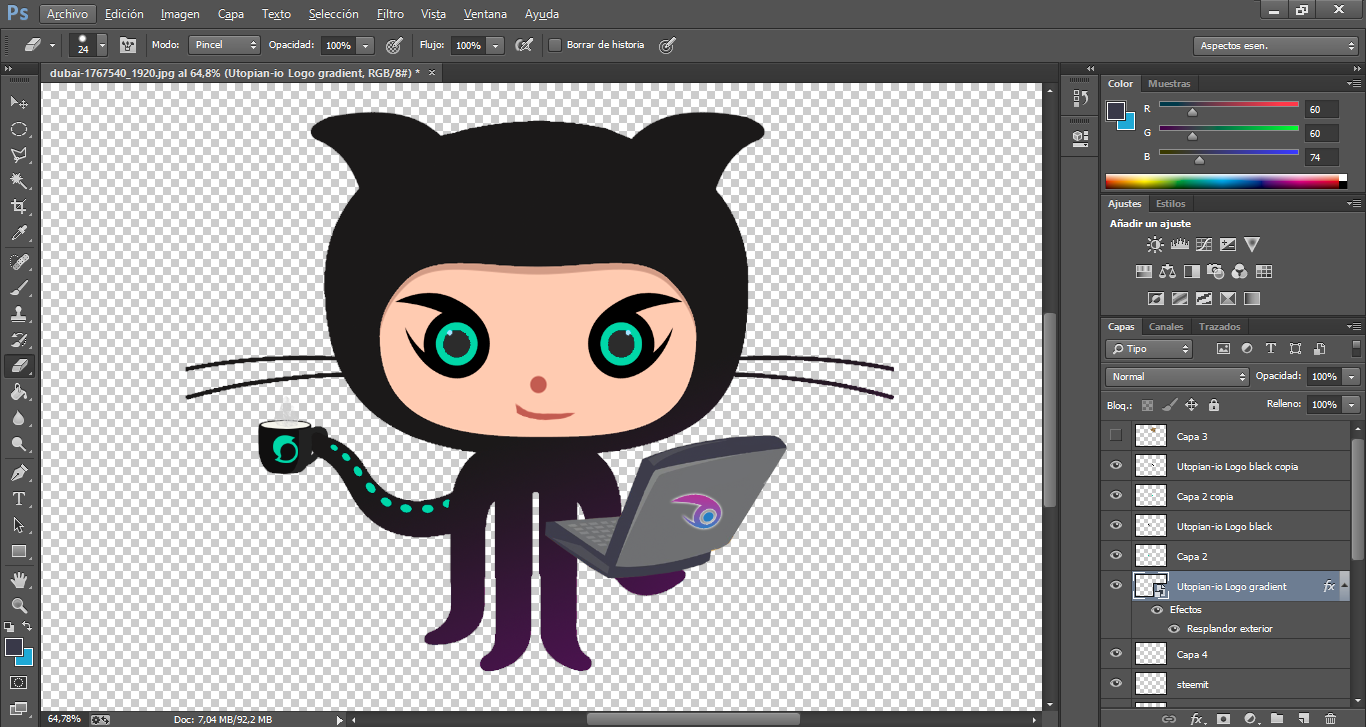Select the Blur tool
Viewport: 1366px width, 727px height.
[19, 418]
